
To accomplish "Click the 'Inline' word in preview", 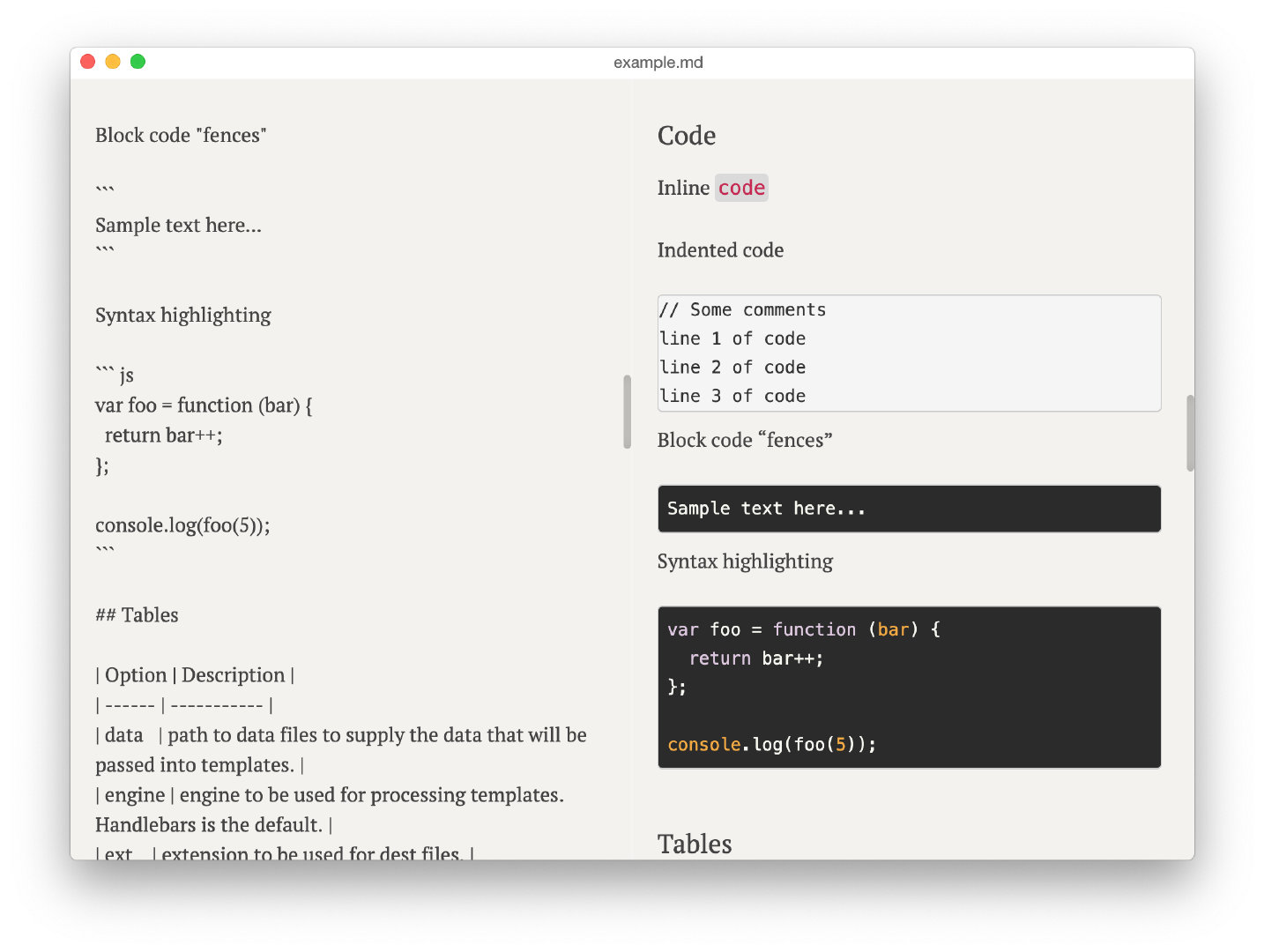I will (683, 188).
